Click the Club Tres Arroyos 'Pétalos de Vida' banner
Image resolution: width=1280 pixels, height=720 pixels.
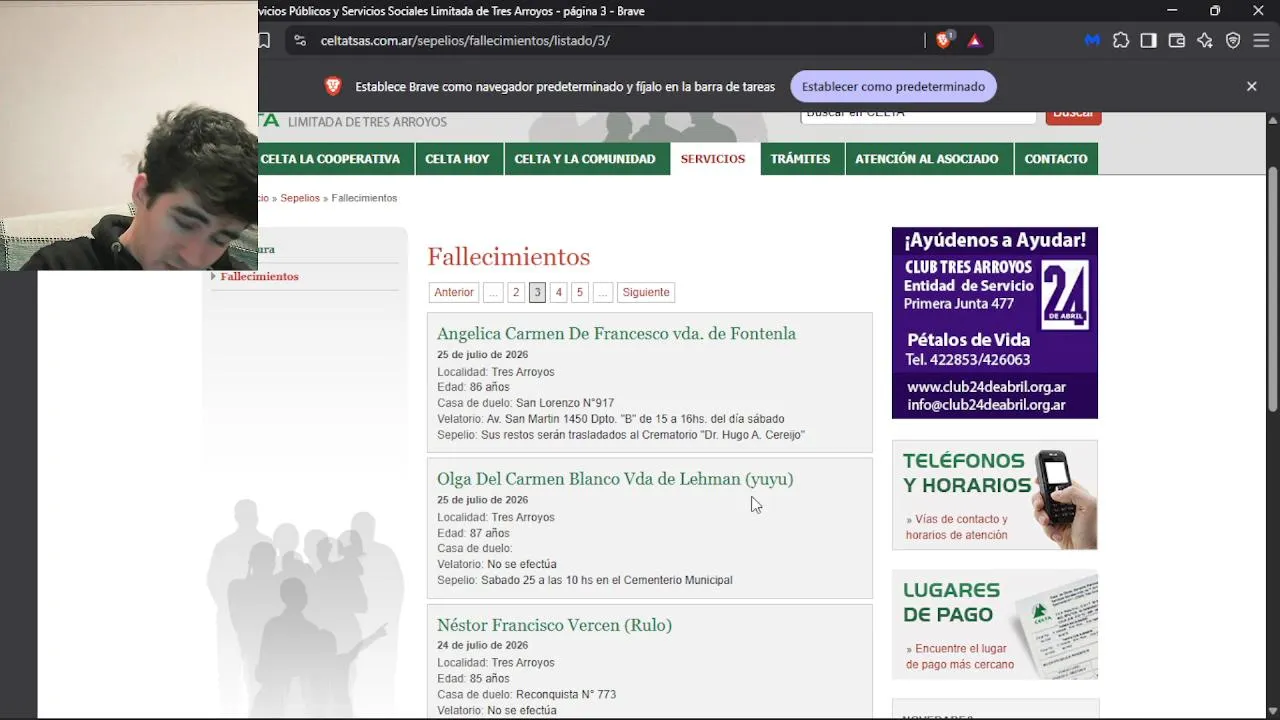(x=995, y=323)
